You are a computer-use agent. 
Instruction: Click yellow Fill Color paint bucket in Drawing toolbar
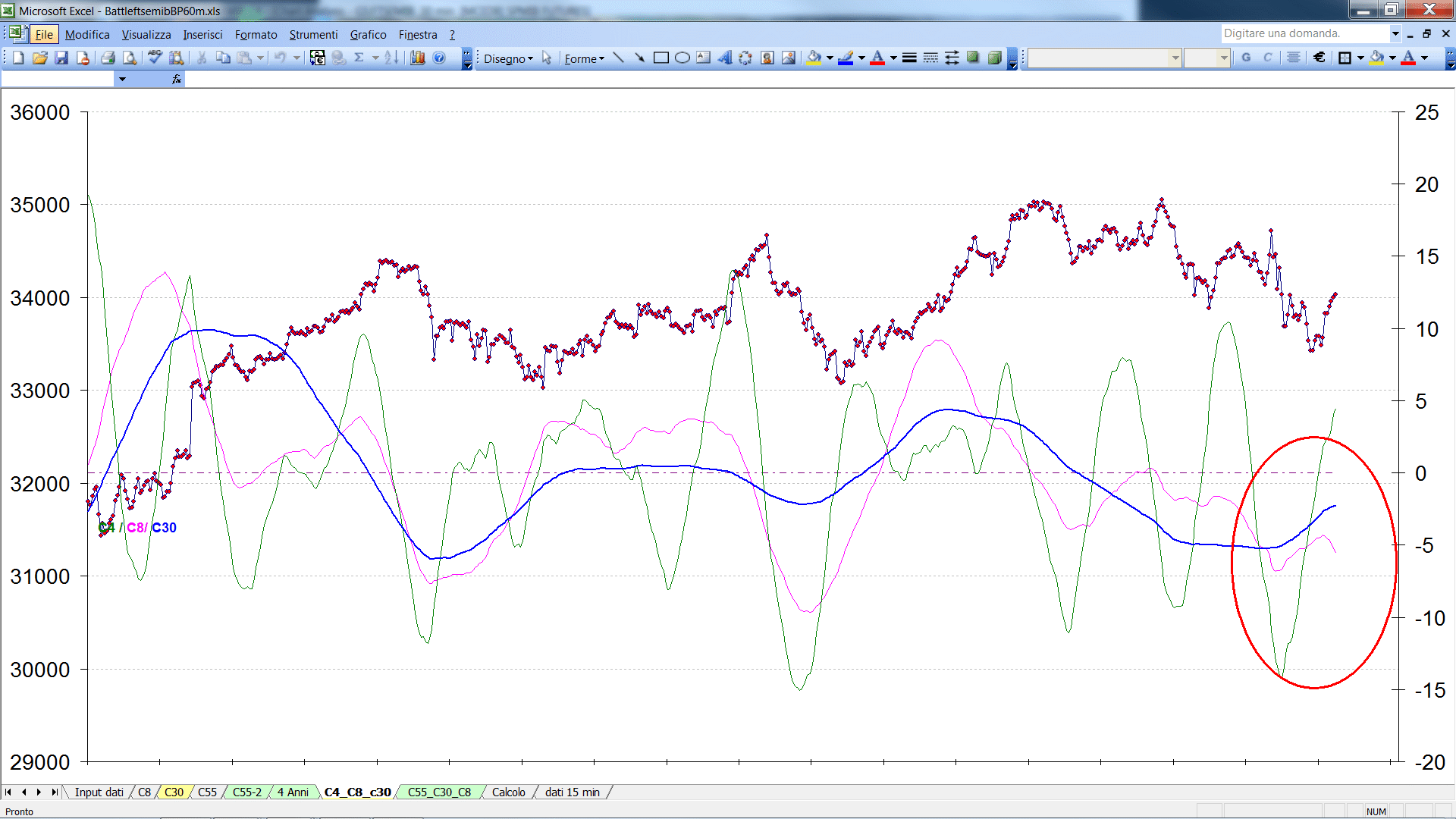point(814,58)
